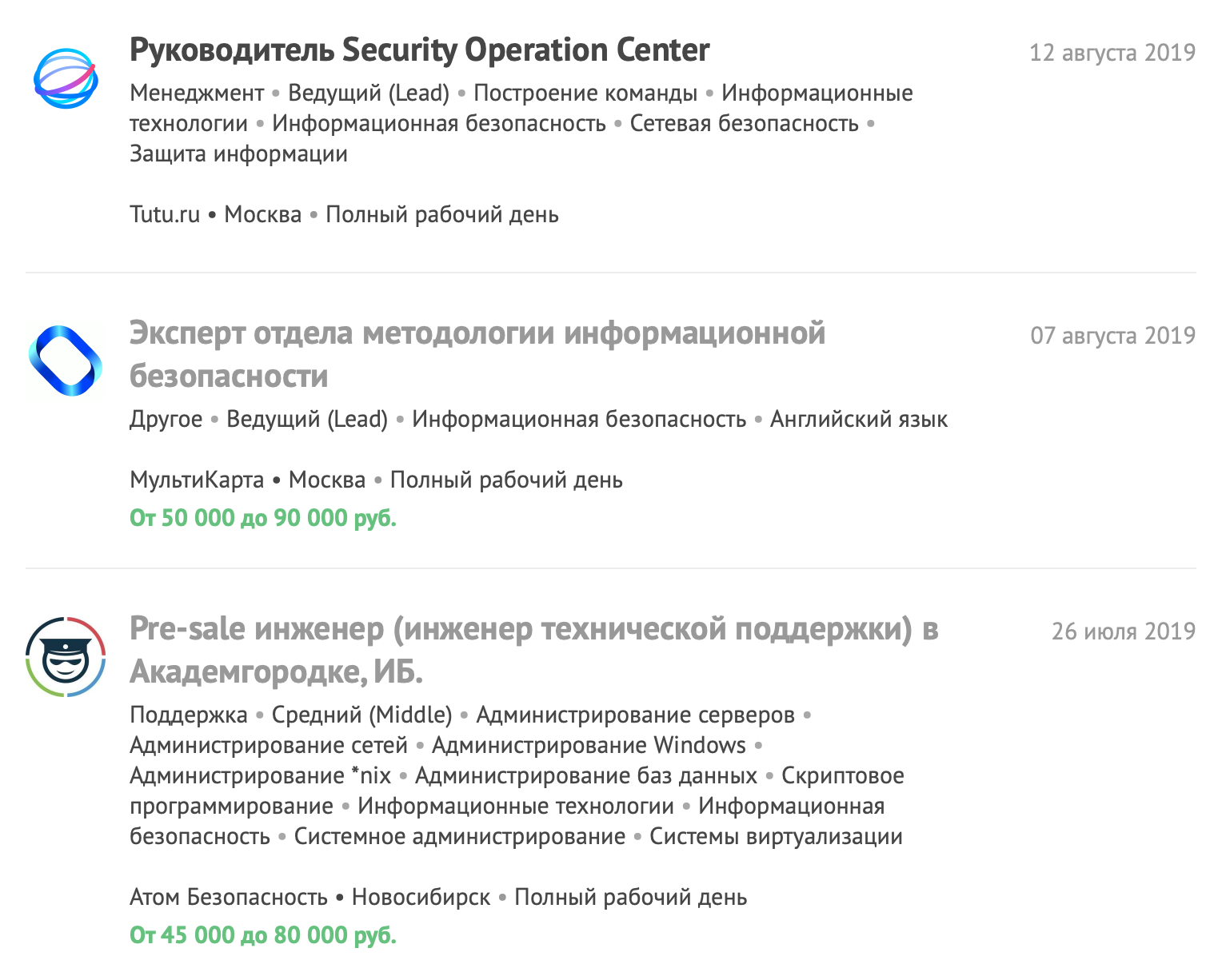Viewport: 1222px width, 980px height.
Task: Select the Администрирование Windows tag
Action: tap(589, 746)
